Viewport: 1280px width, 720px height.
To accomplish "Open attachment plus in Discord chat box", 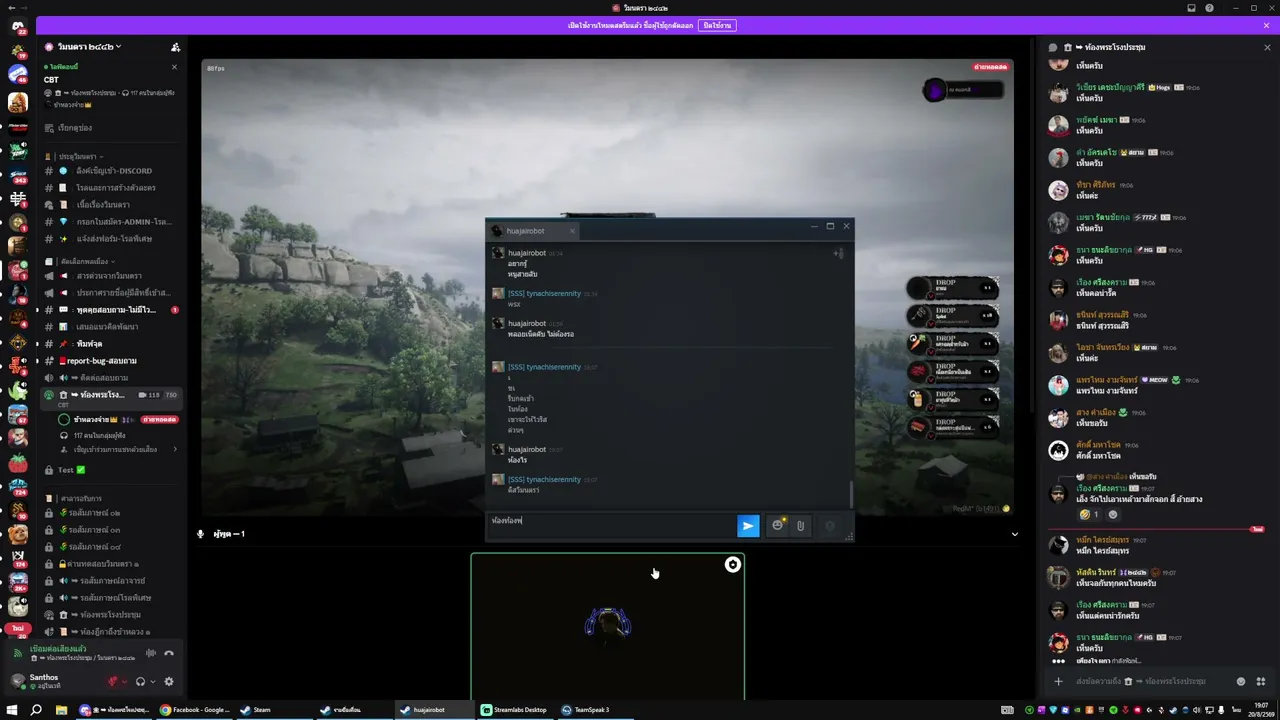I will tap(1058, 681).
